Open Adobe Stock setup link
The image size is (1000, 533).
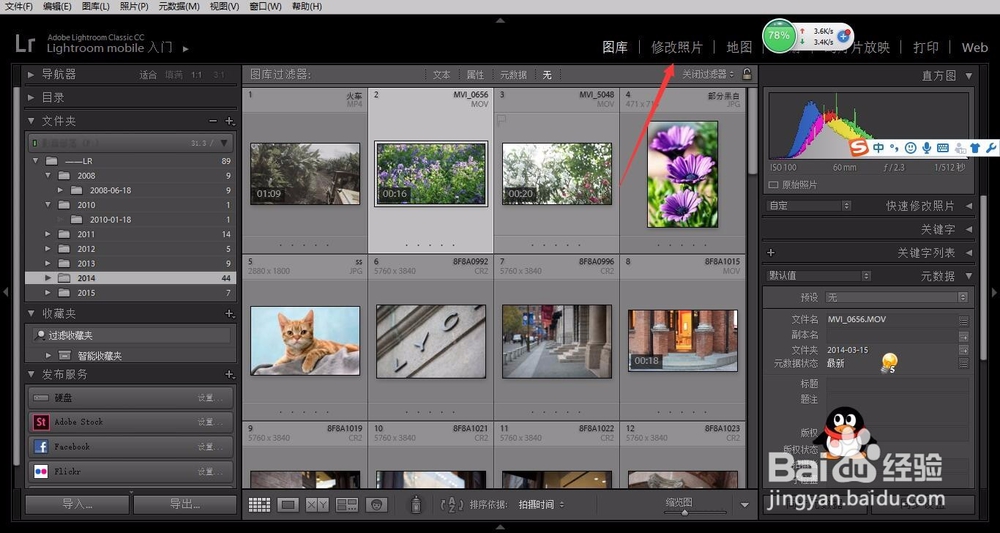[210, 422]
